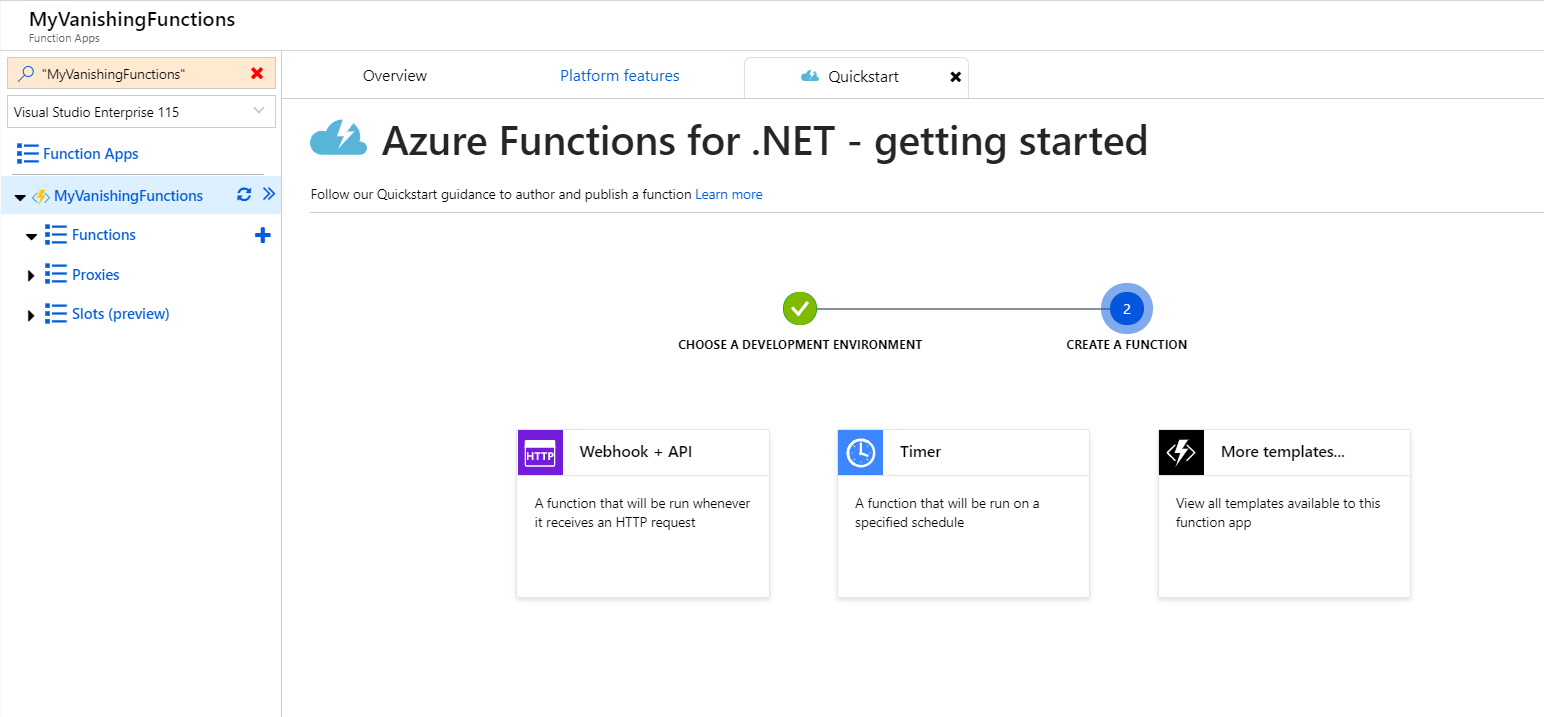Click inside the search box

tap(141, 74)
